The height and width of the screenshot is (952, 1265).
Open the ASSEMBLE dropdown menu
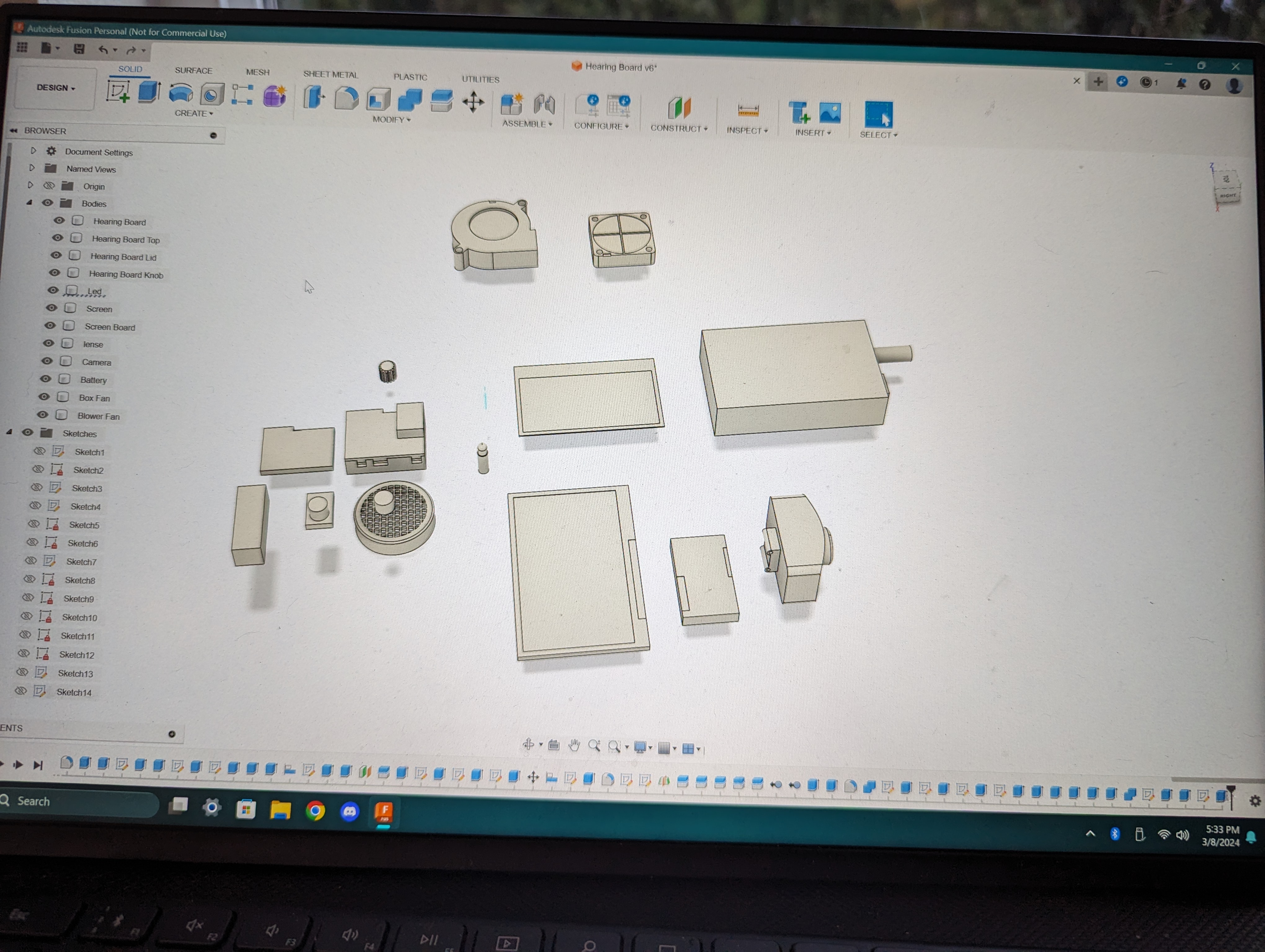click(527, 124)
